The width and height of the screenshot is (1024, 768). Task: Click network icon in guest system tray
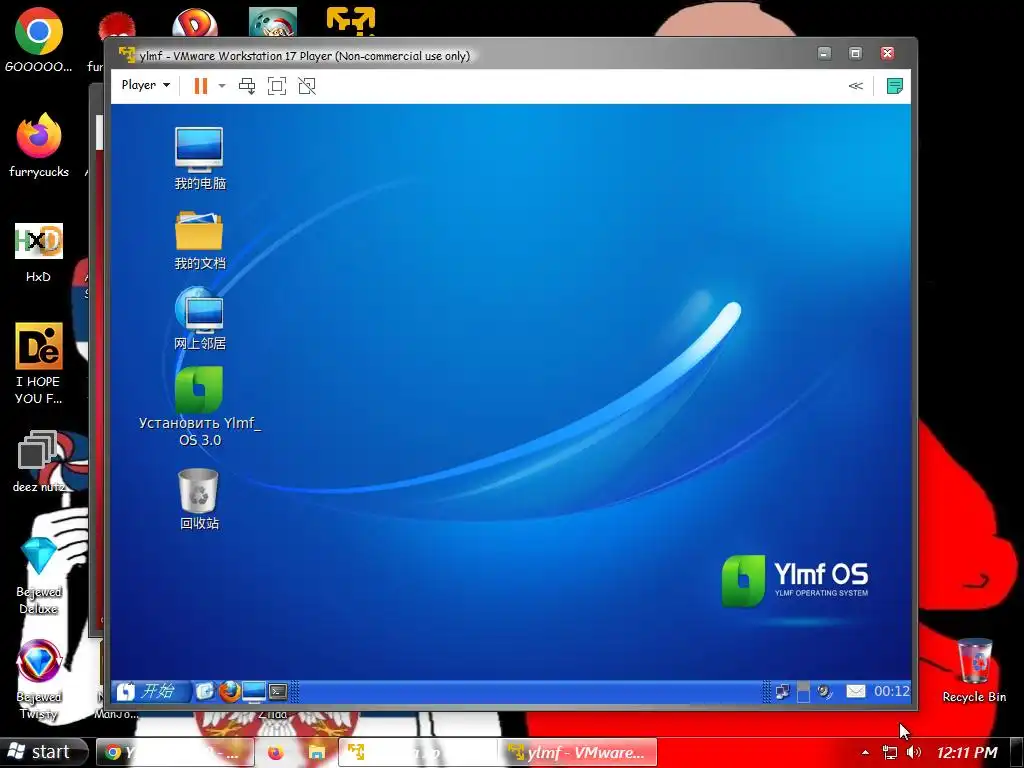tap(782, 692)
